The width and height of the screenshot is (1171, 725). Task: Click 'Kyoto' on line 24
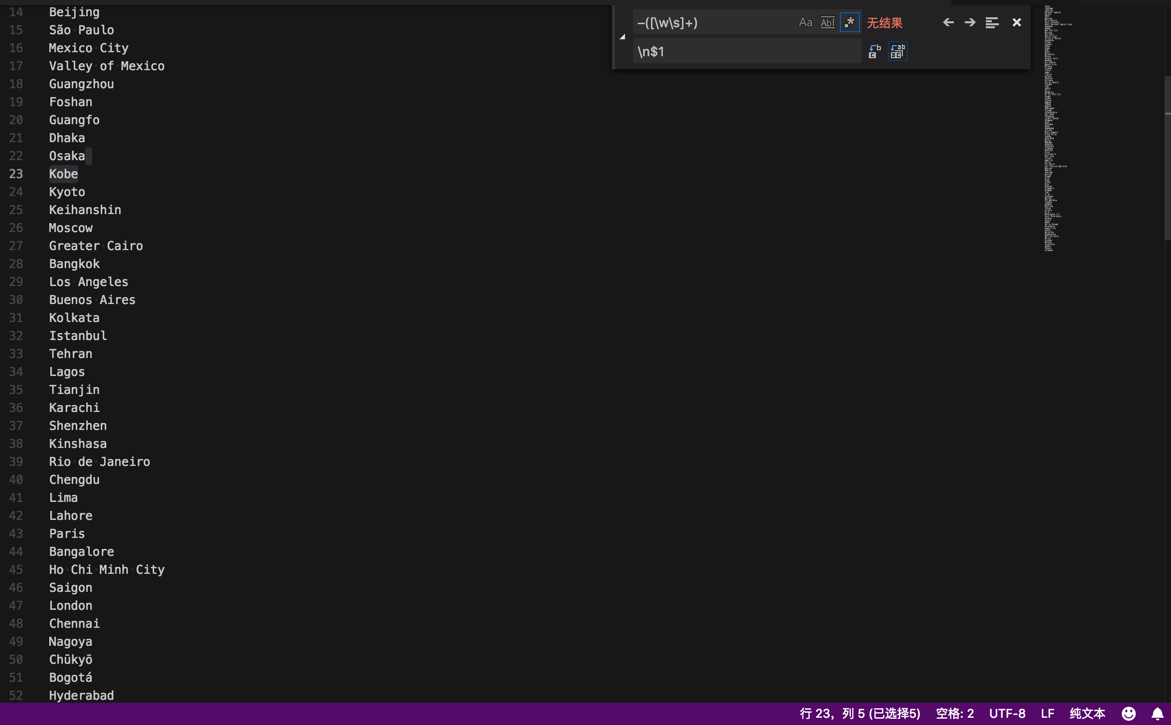click(x=67, y=192)
